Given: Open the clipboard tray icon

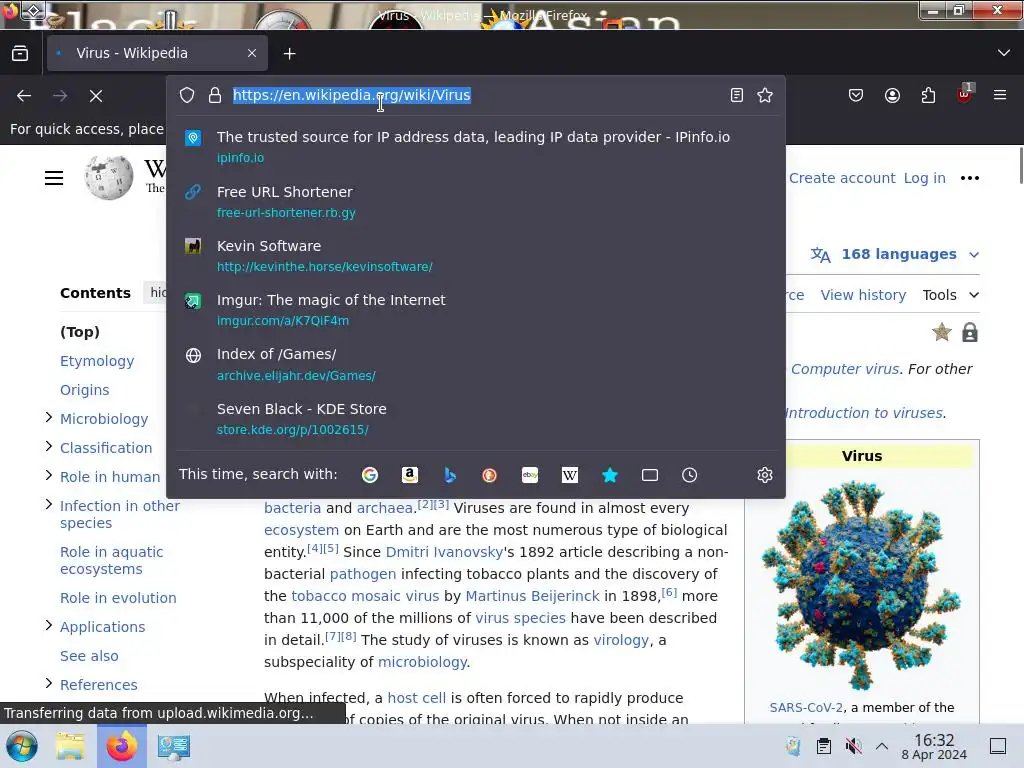Looking at the screenshot, I should coord(824,746).
